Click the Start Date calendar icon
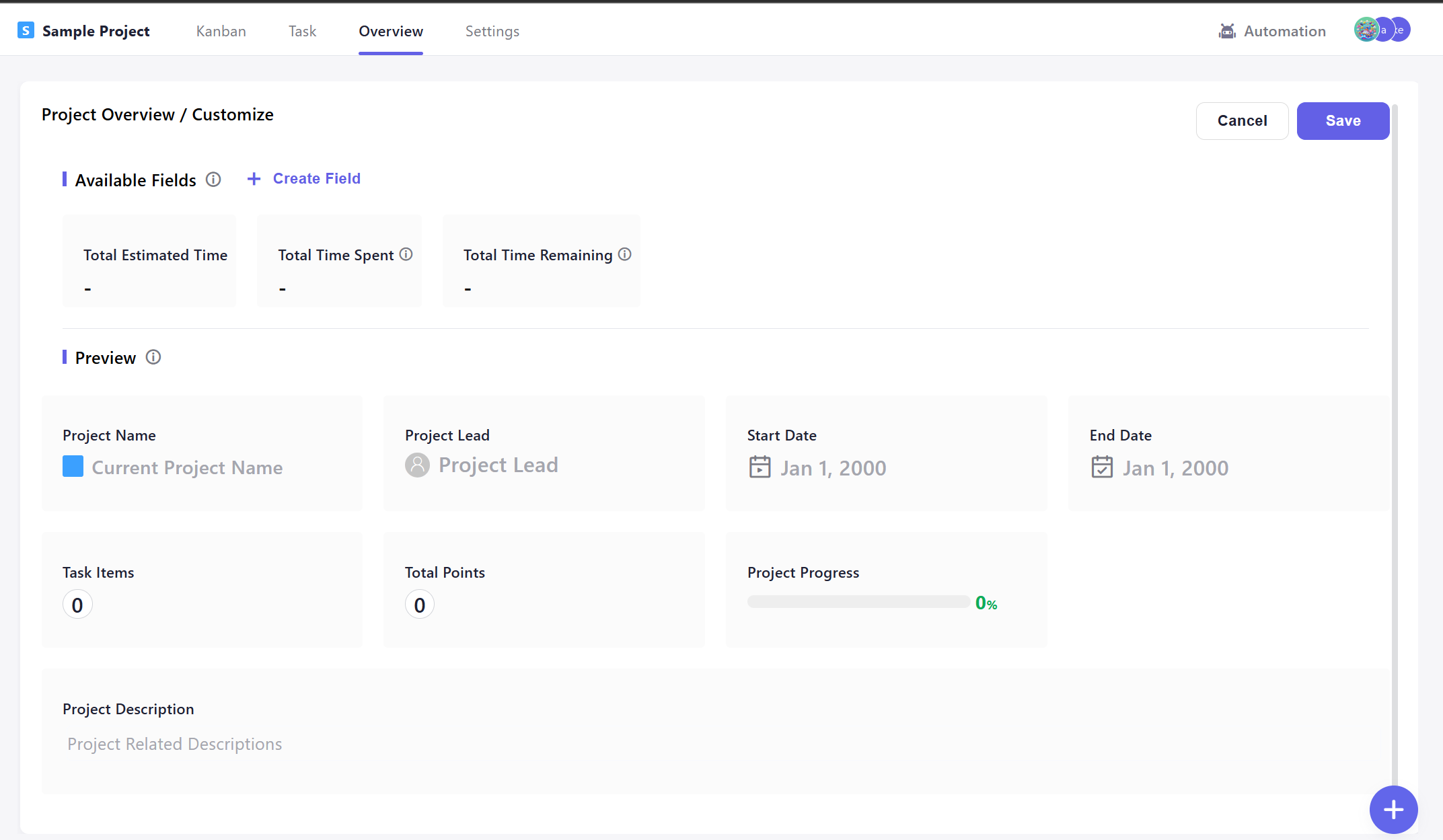 tap(760, 467)
